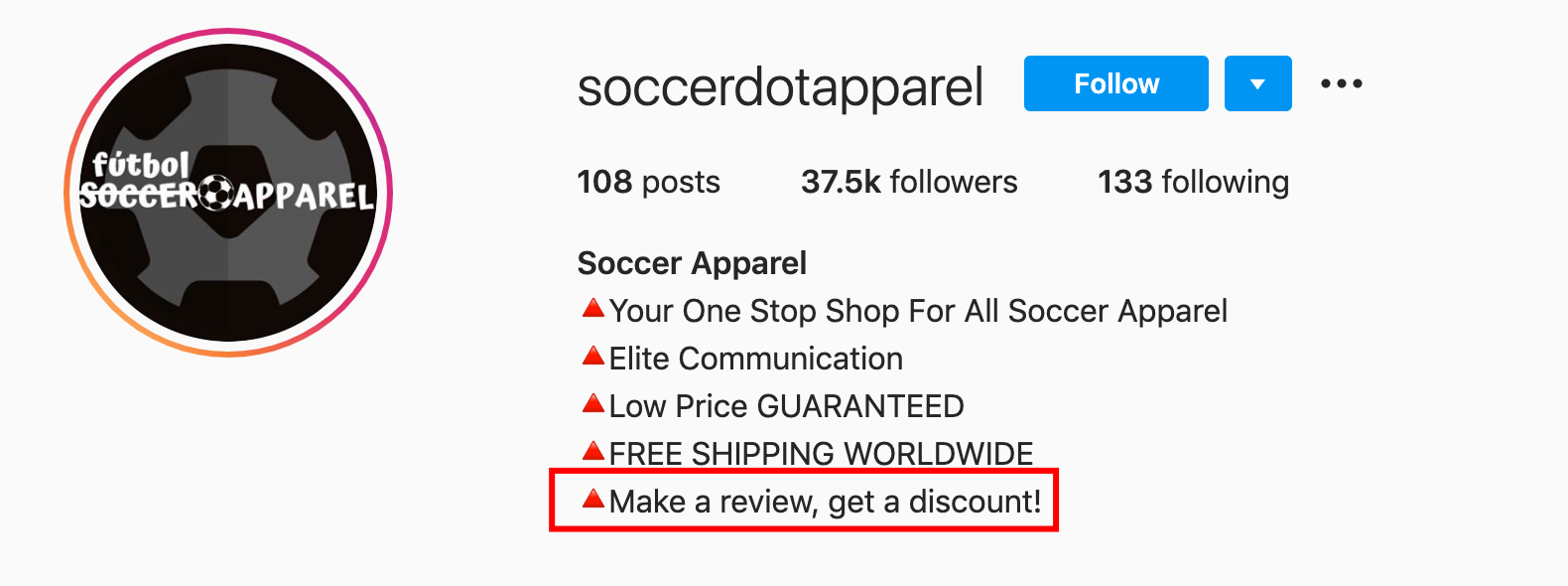Click the 'fútbol' text in the logo
The height and width of the screenshot is (586, 1568).
pyautogui.click(x=140, y=164)
